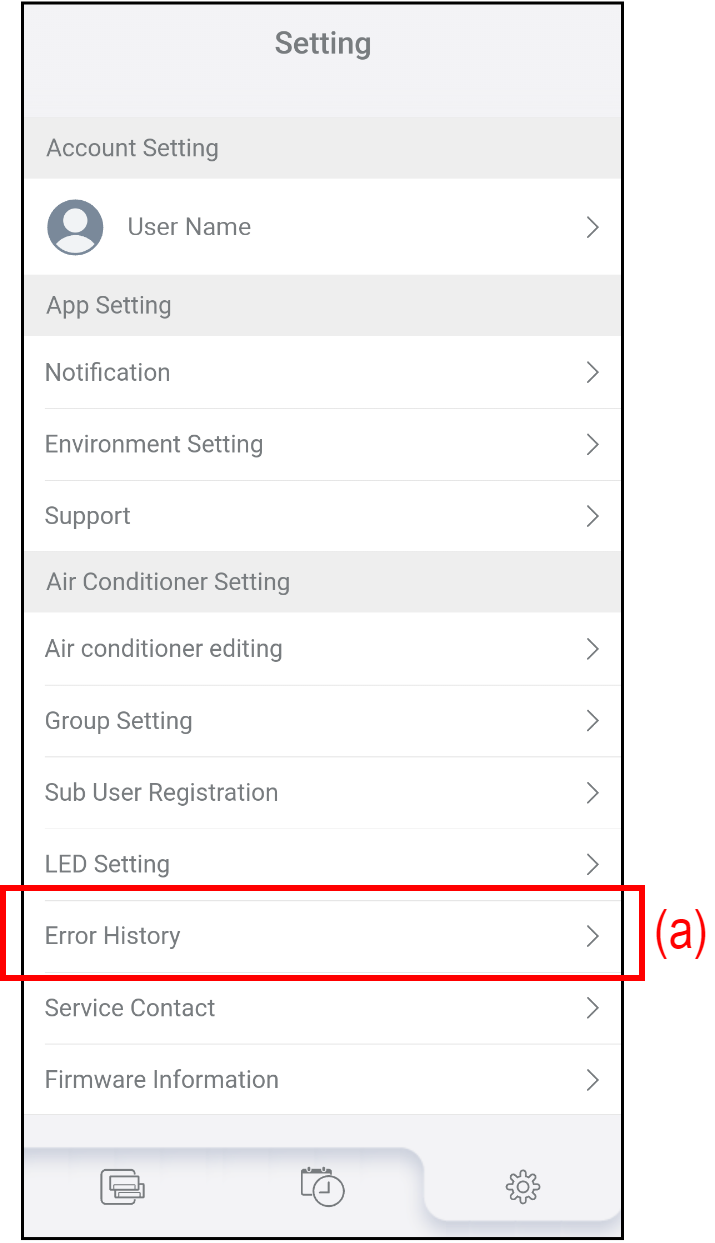This screenshot has height=1243, width=715.
Task: Tap the Error History arrow chevron
Action: 592,937
